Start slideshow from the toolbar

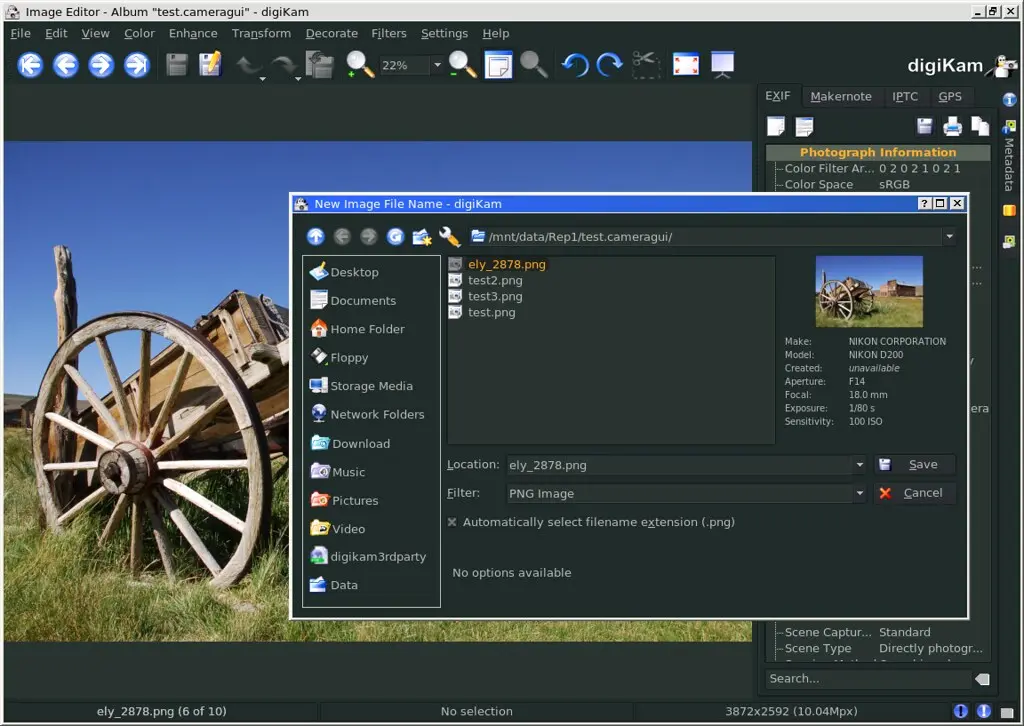click(722, 65)
